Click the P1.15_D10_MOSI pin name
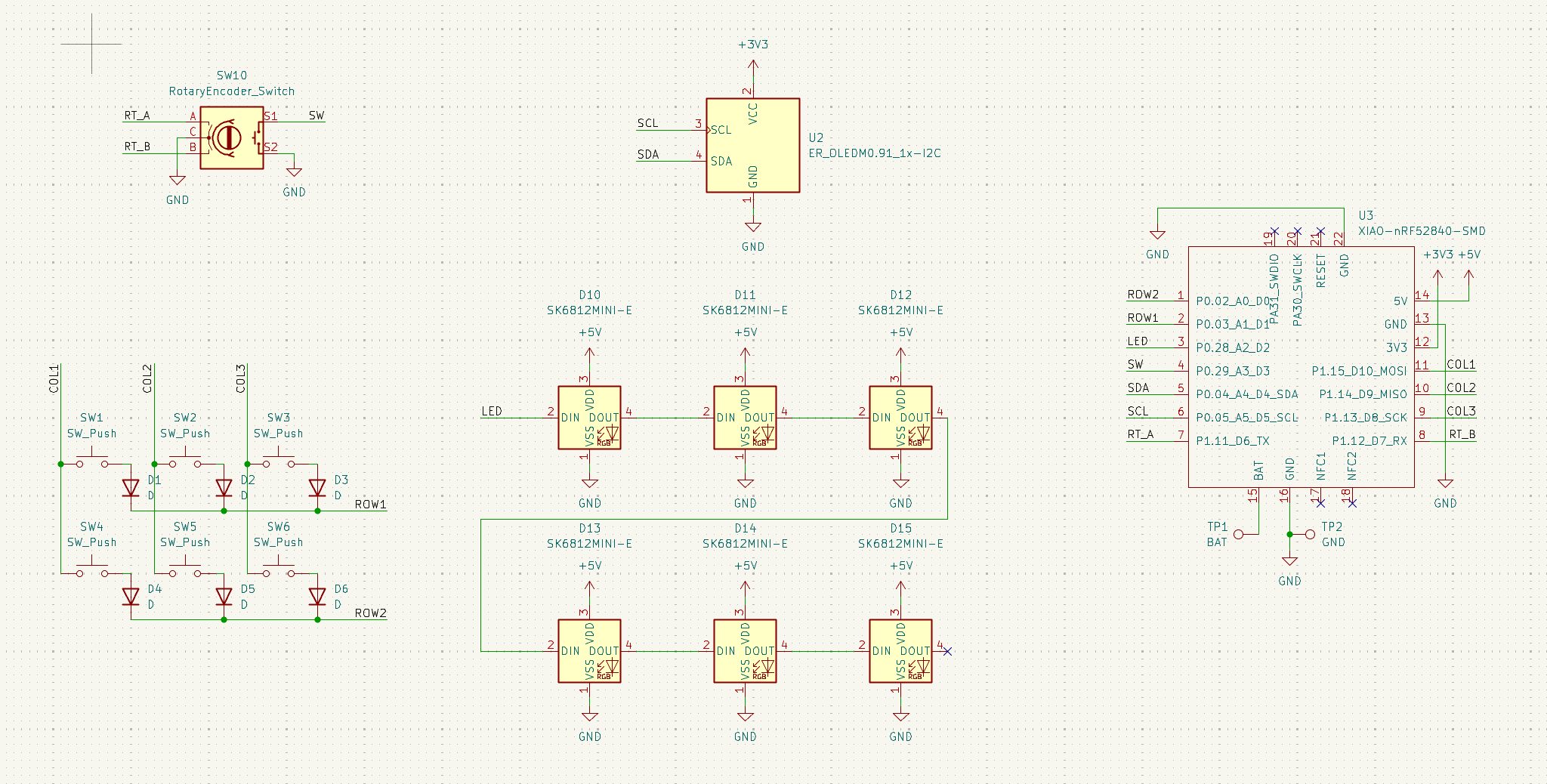Screen dimensions: 1547x784 point(1359,371)
